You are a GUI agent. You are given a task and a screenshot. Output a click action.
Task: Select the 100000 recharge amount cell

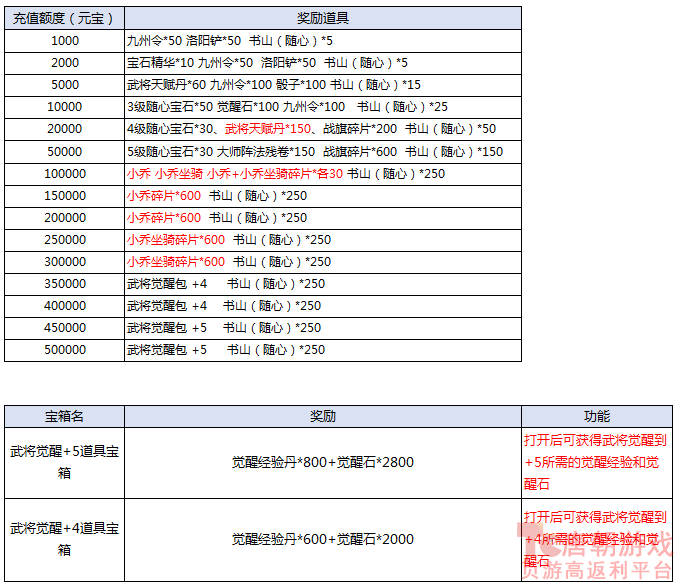point(64,175)
